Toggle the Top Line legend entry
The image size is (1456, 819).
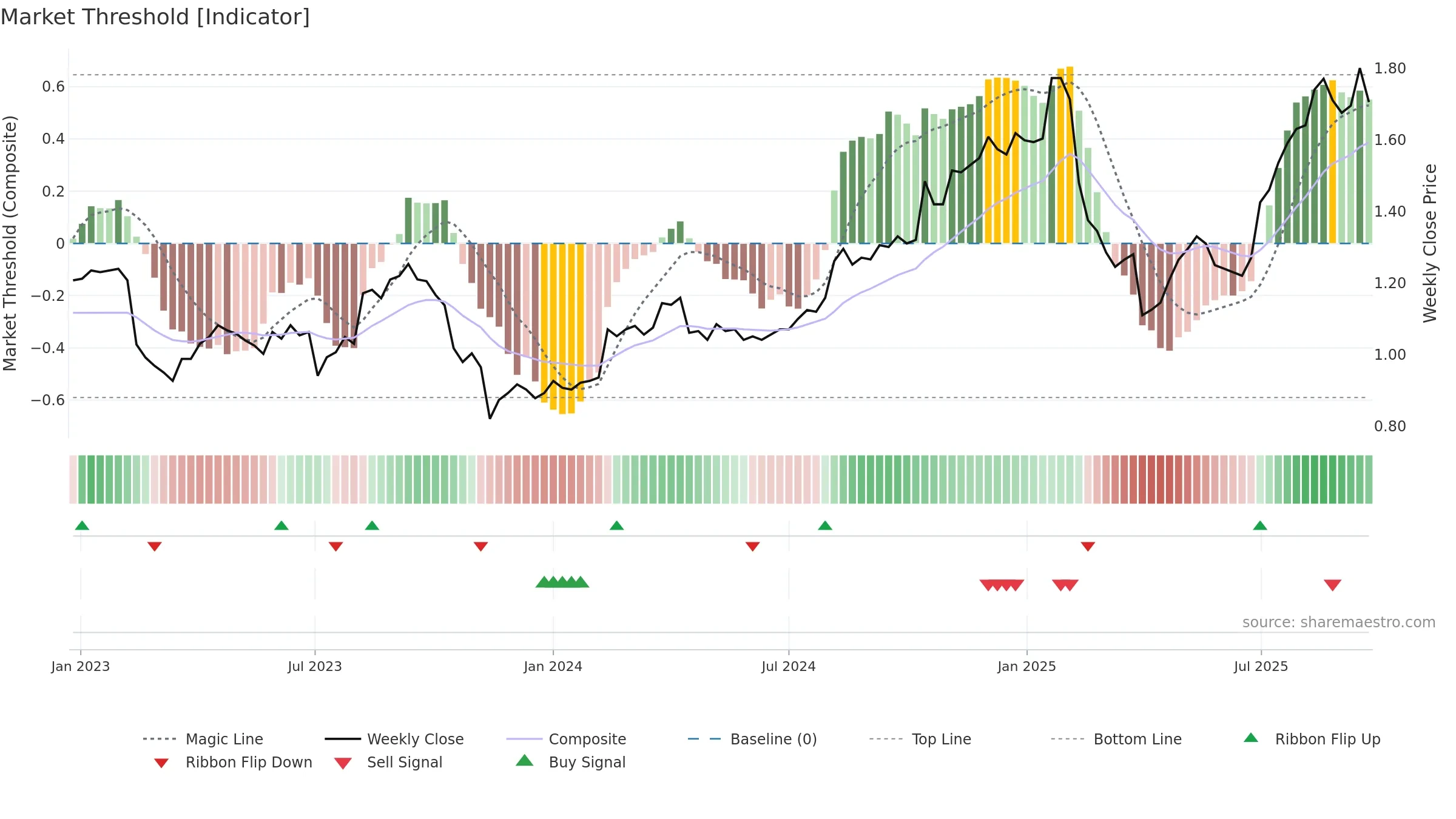(x=920, y=739)
